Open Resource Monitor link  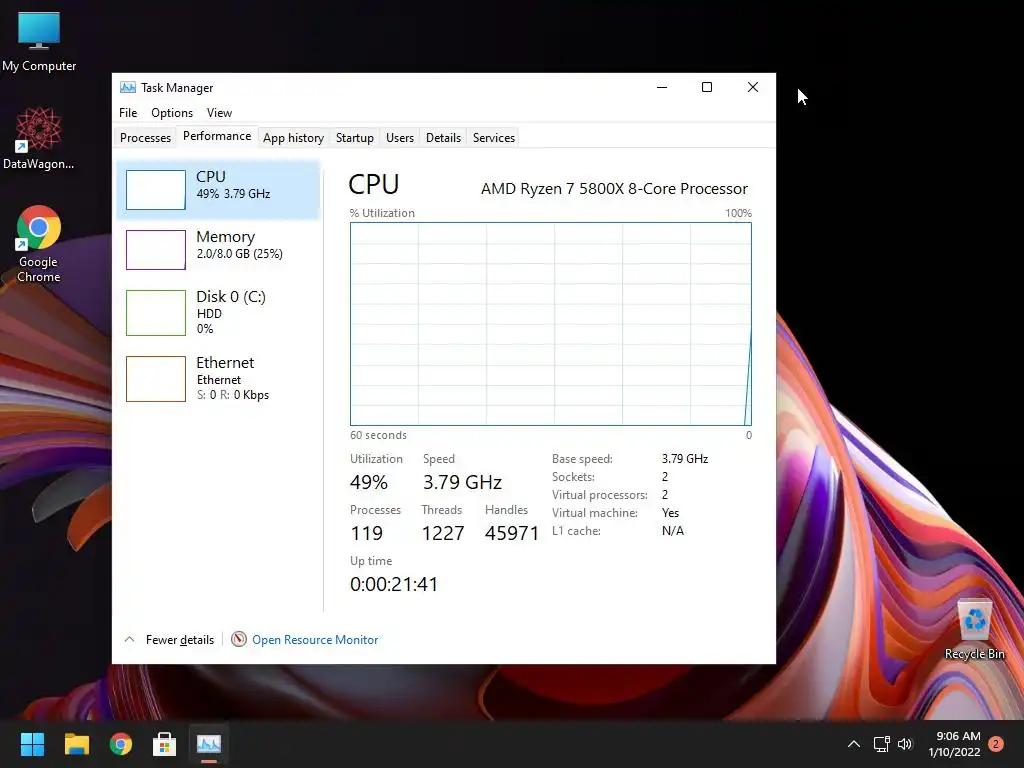click(315, 640)
